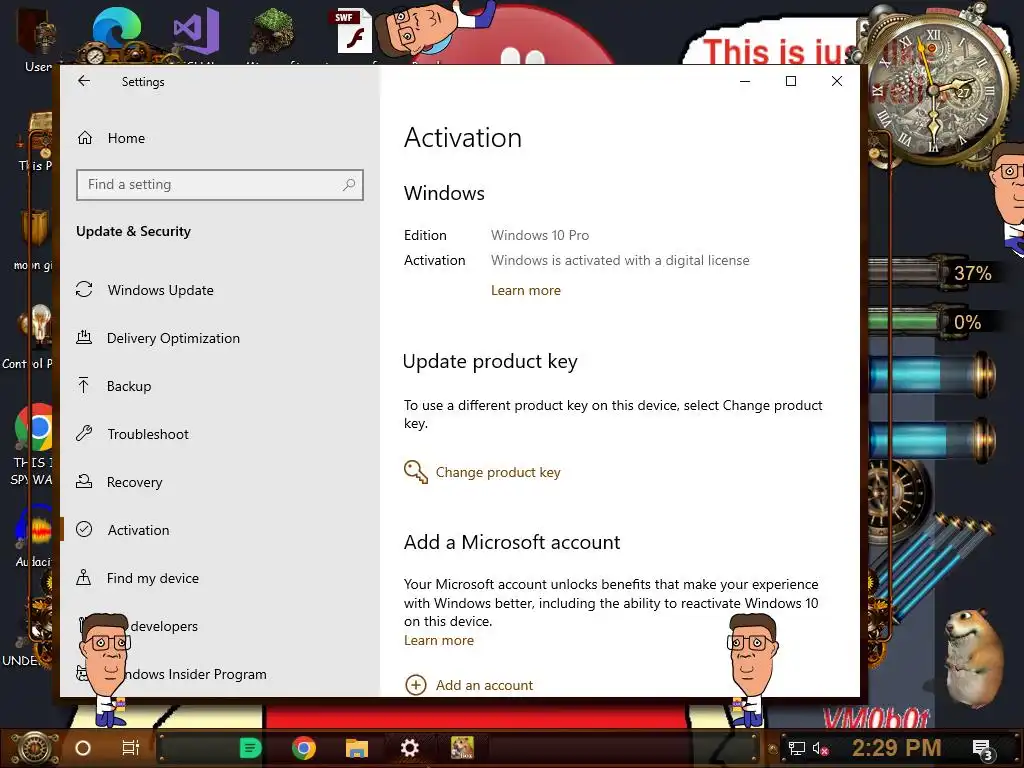Viewport: 1024px width, 768px height.
Task: Open Microsoft Edge on the desktop
Action: click(116, 29)
